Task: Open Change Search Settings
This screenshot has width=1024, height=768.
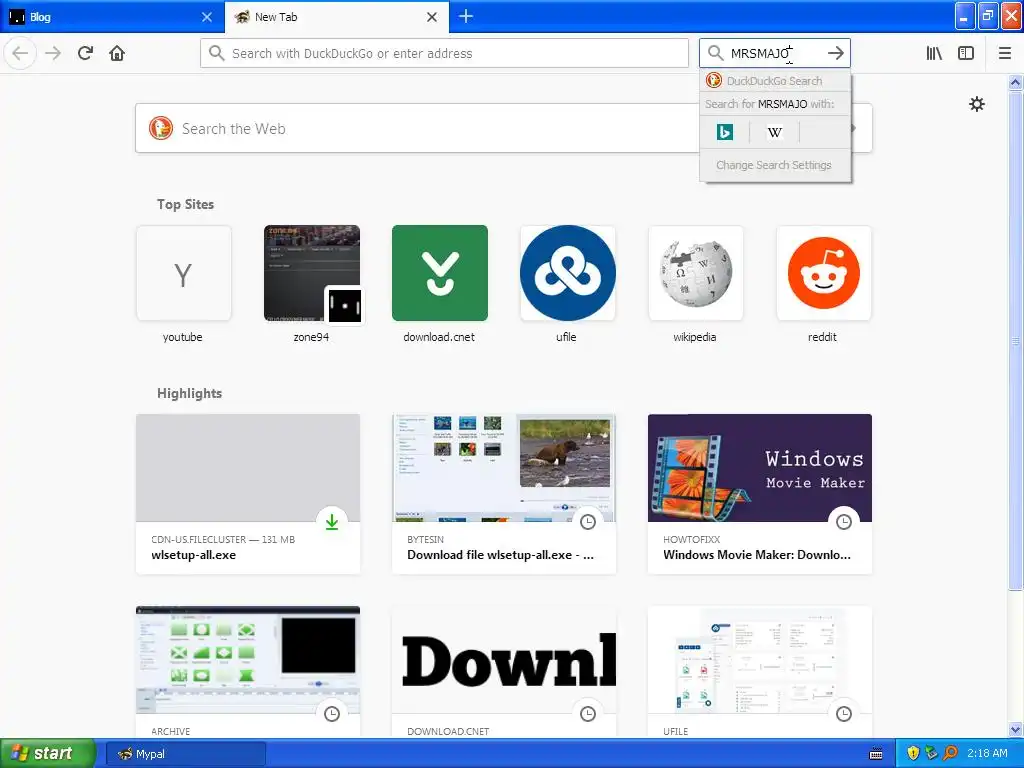Action: [775, 165]
